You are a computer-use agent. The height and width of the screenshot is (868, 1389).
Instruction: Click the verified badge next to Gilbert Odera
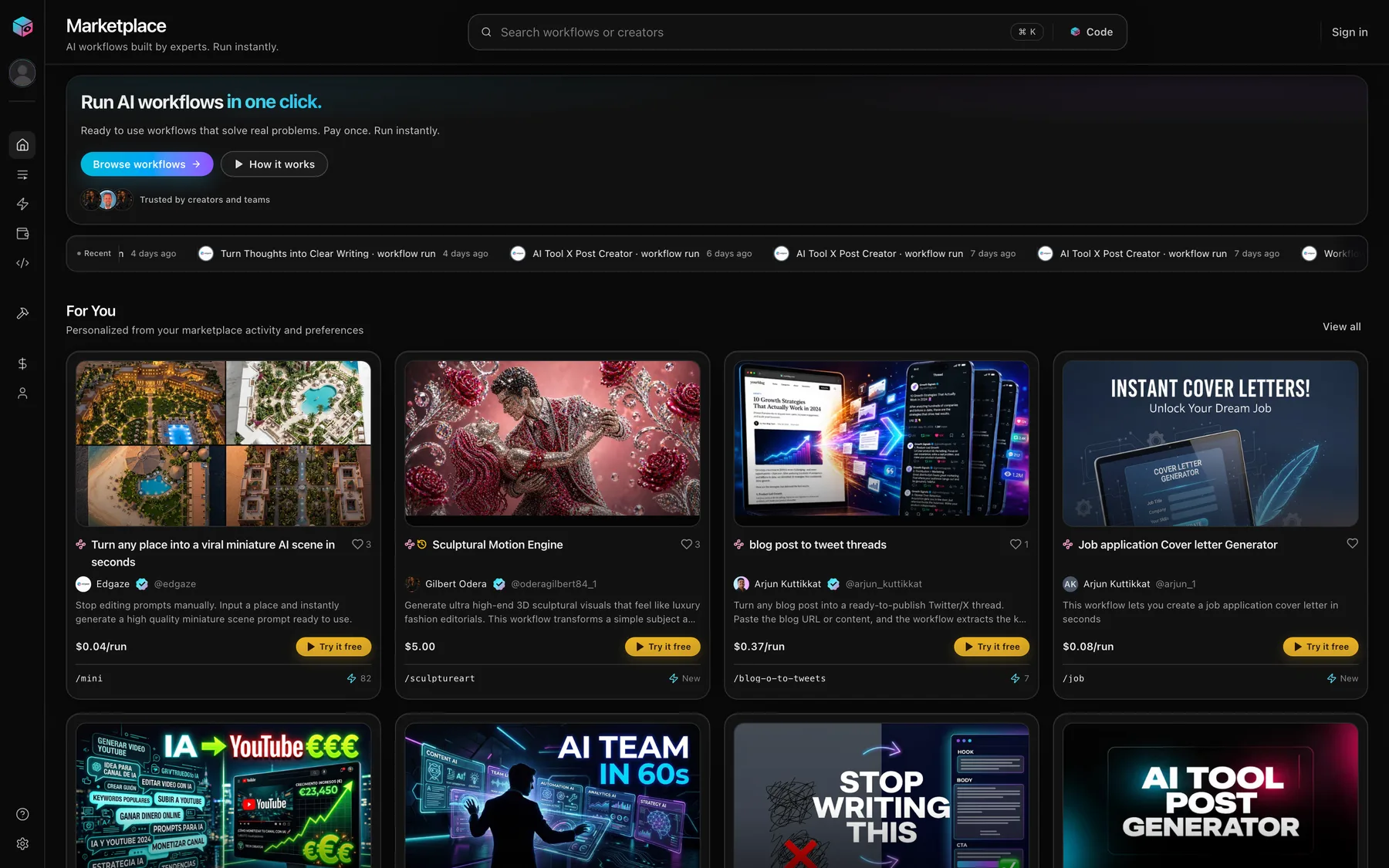[x=499, y=584]
